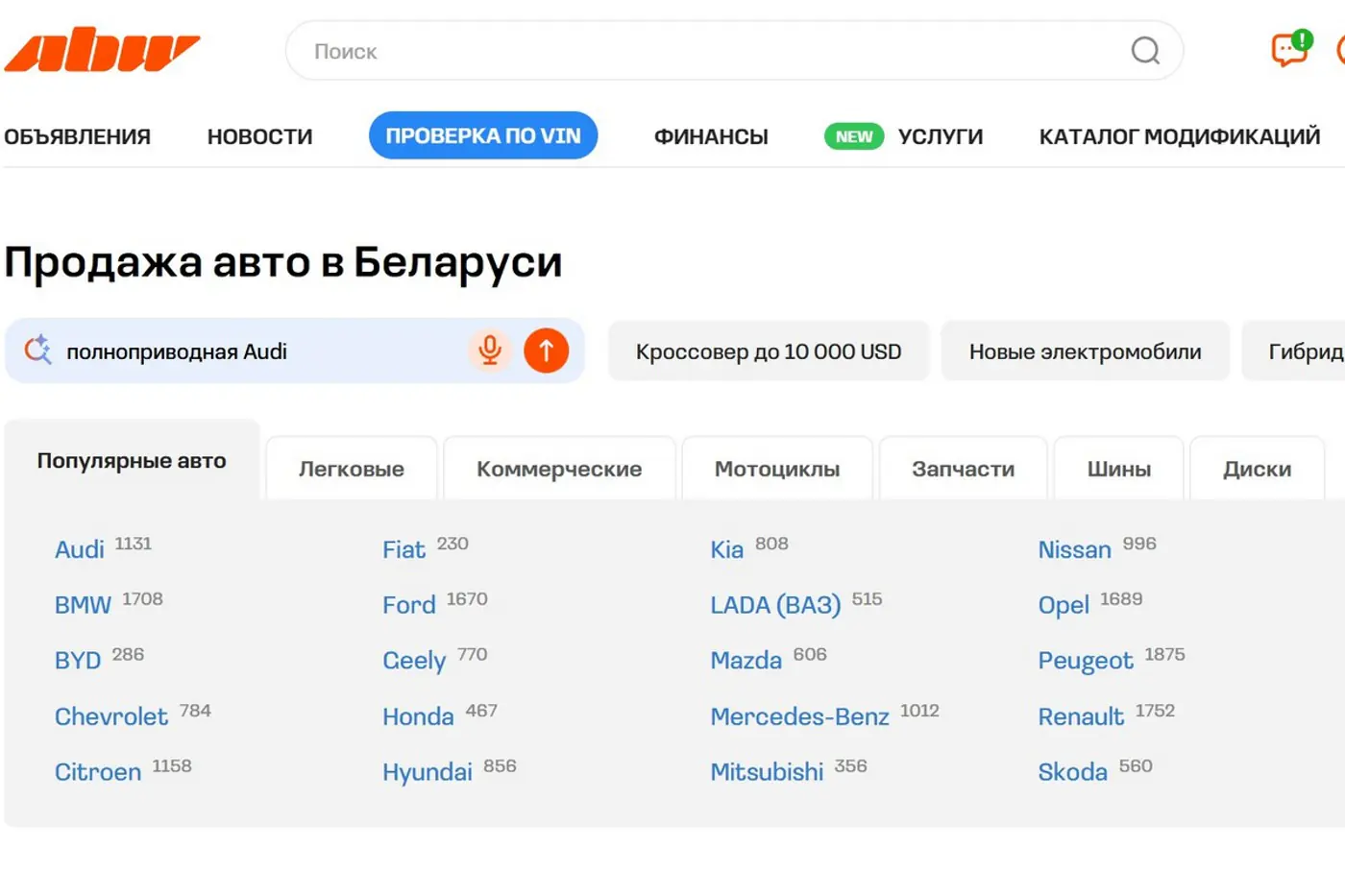
Task: Click the abw logo
Action: click(102, 50)
